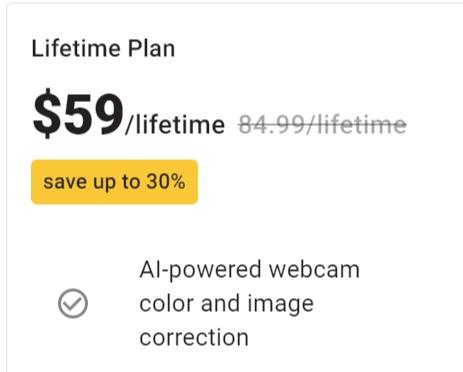
Task: Click the AI-powered webcam feature line
Action: point(250,270)
